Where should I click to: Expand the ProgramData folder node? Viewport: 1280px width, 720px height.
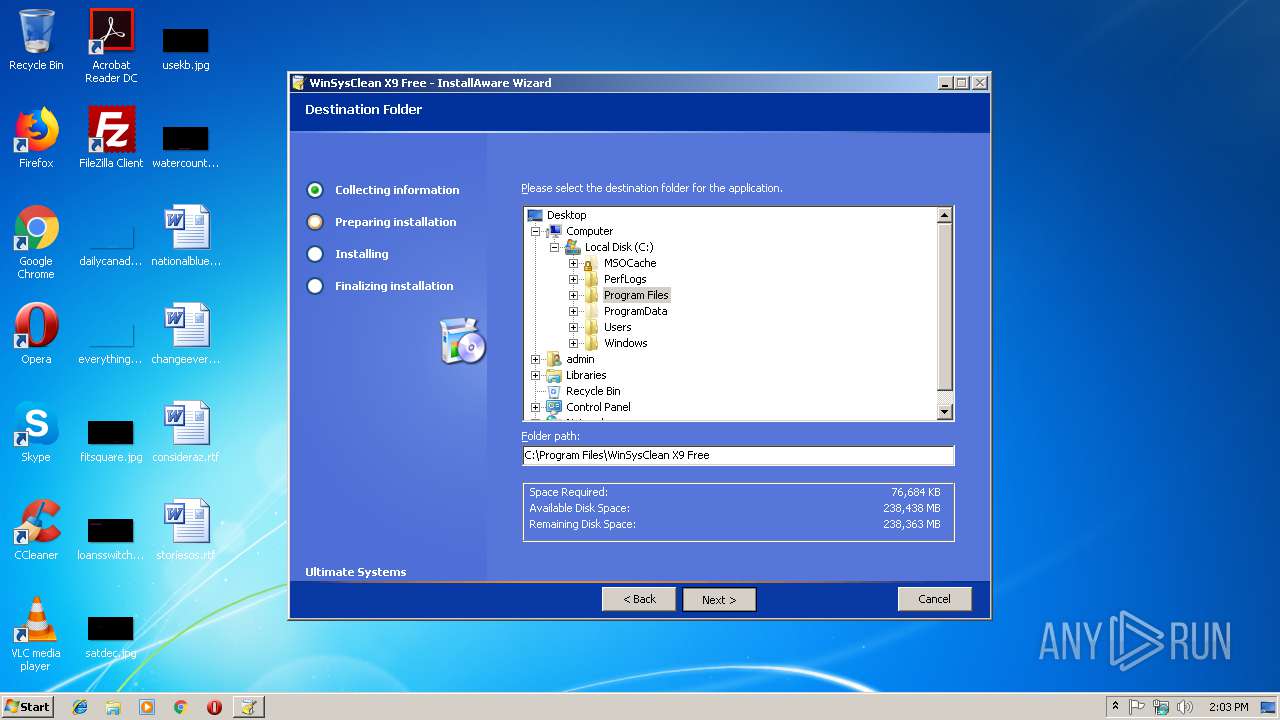573,311
